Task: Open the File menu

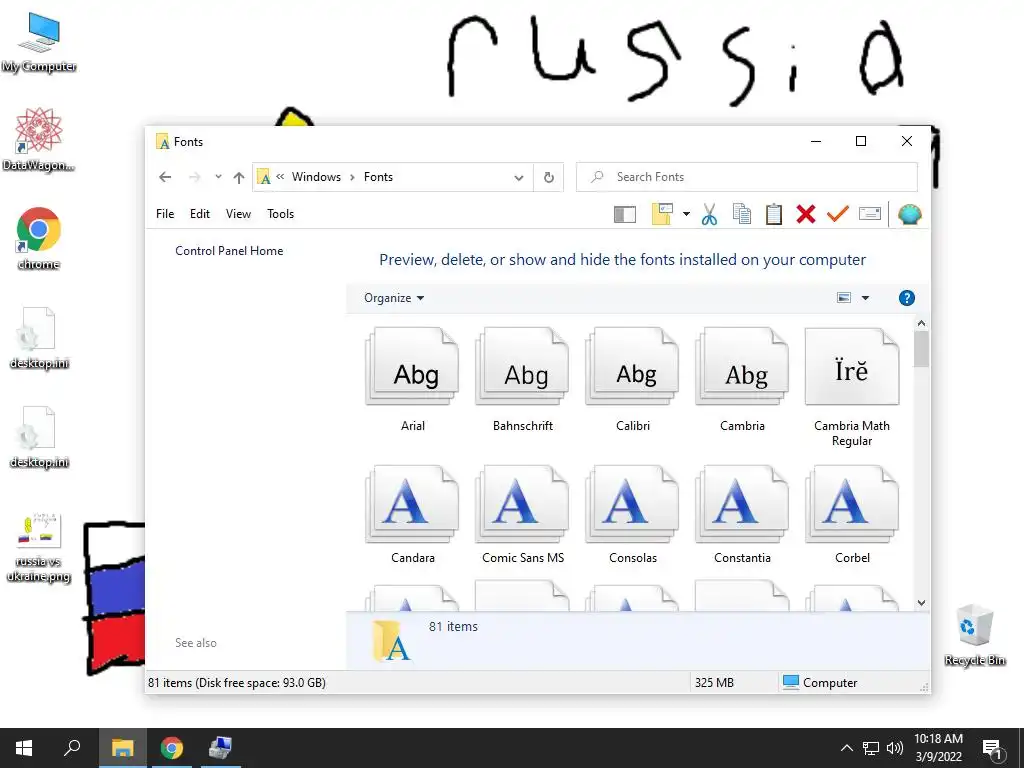Action: point(165,214)
